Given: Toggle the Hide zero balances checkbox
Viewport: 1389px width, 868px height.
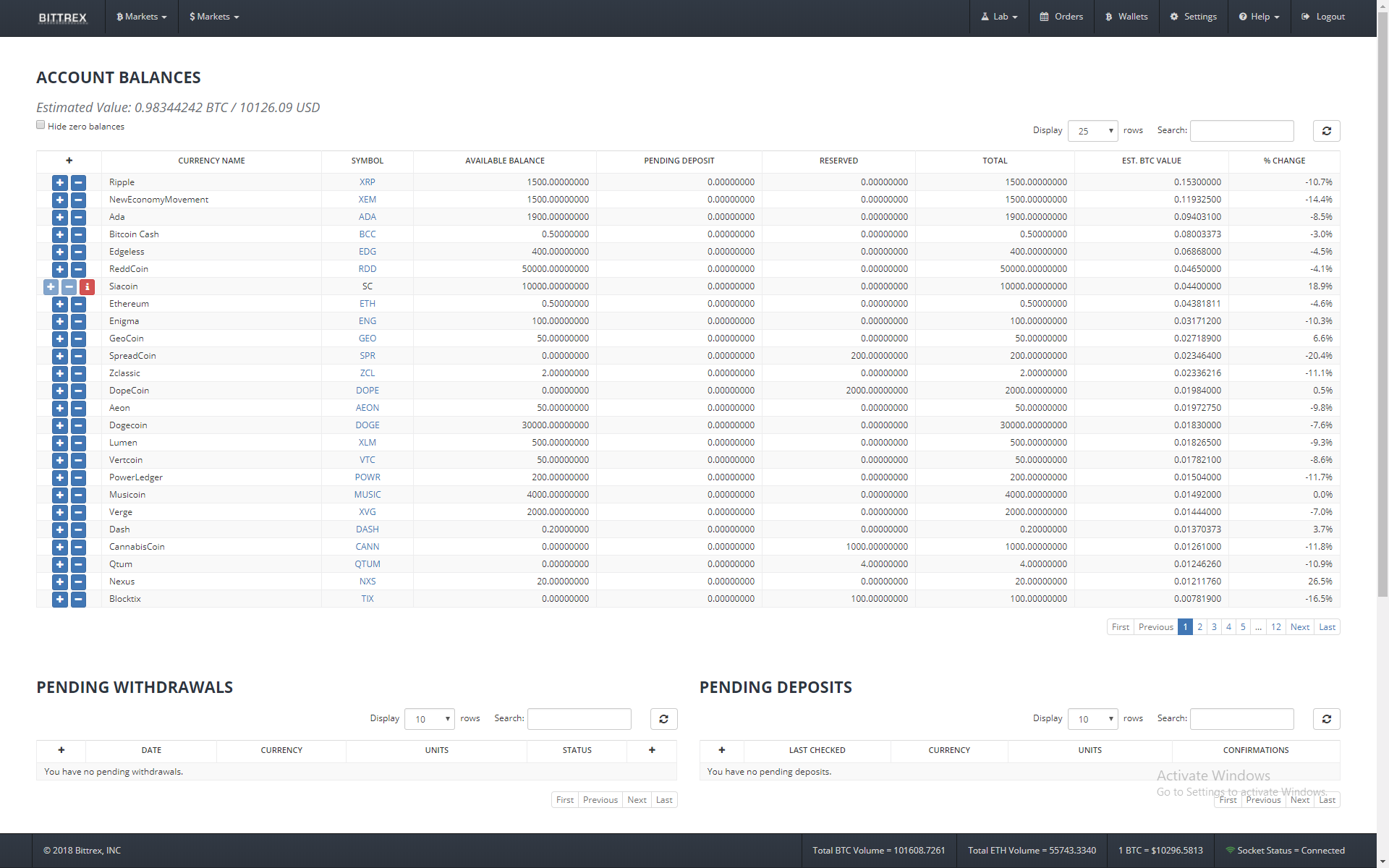Looking at the screenshot, I should tap(41, 125).
